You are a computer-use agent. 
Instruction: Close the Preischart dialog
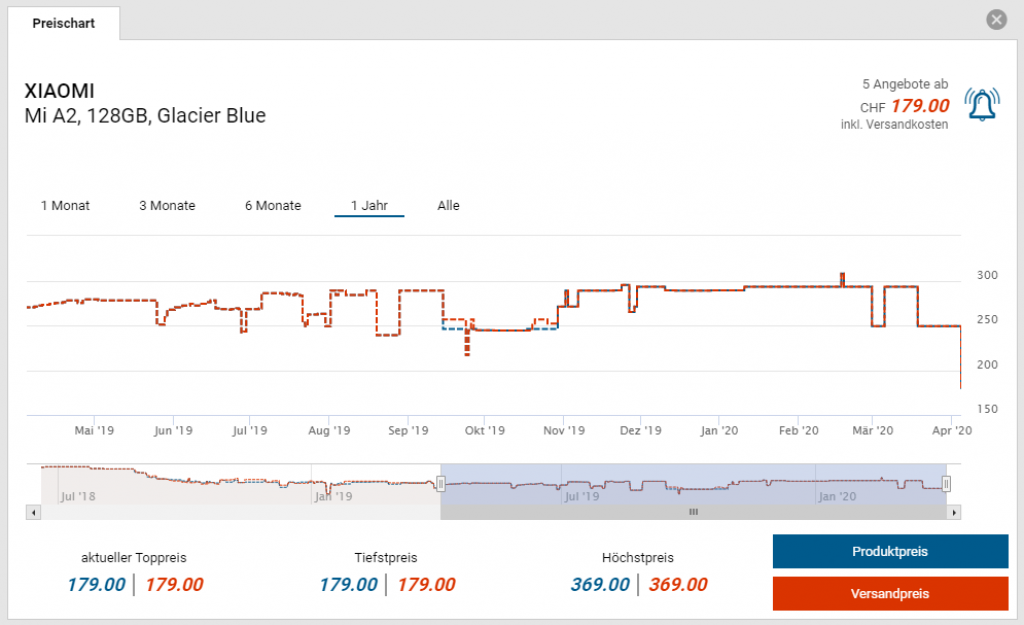coord(995,19)
